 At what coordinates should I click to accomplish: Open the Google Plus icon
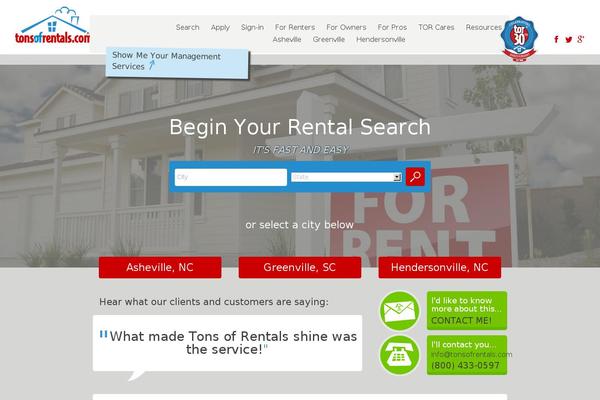coord(580,39)
